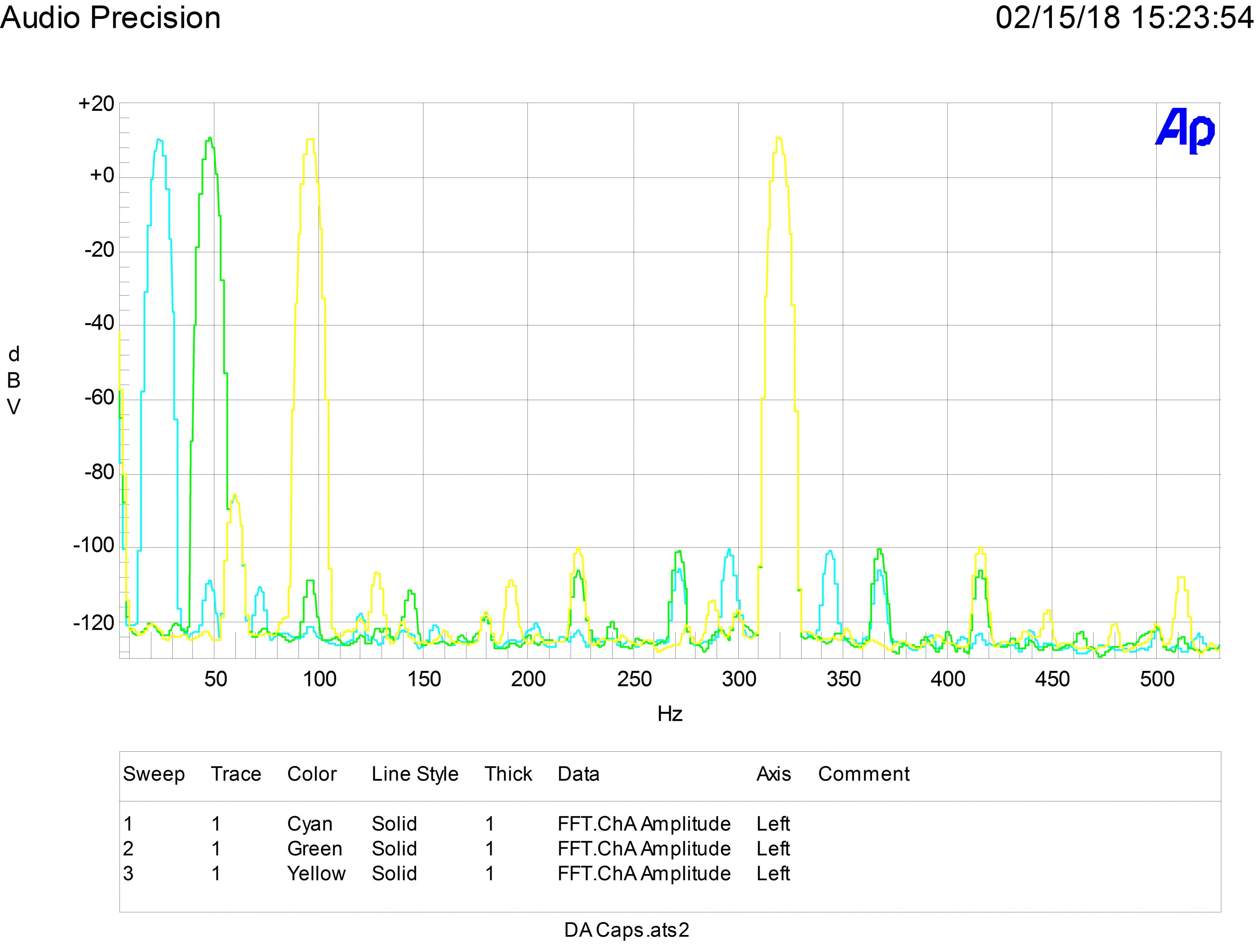
Task: Click the '400' x-axis tick label
Action: click(948, 679)
